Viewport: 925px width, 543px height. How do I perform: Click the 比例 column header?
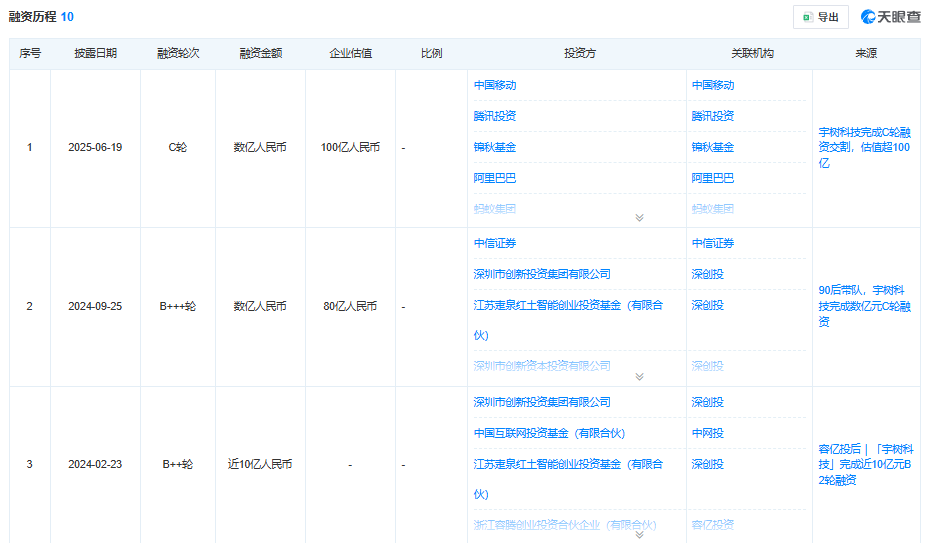[x=431, y=54]
